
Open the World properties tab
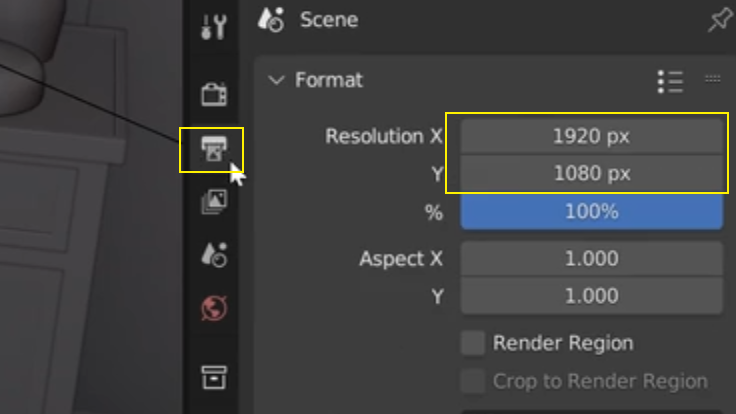pos(214,308)
